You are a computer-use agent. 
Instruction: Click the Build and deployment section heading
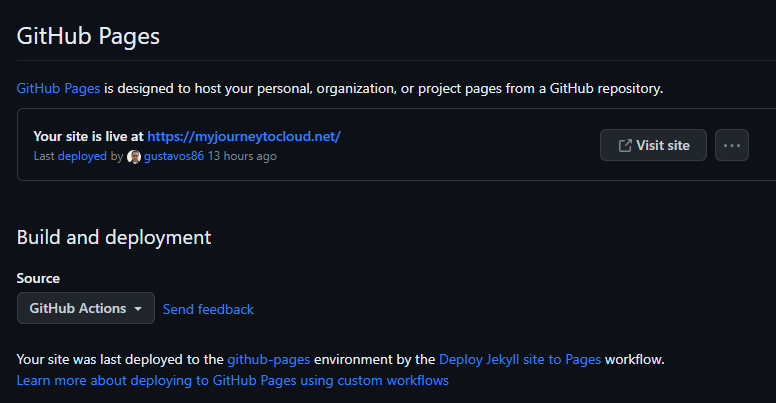pos(114,237)
